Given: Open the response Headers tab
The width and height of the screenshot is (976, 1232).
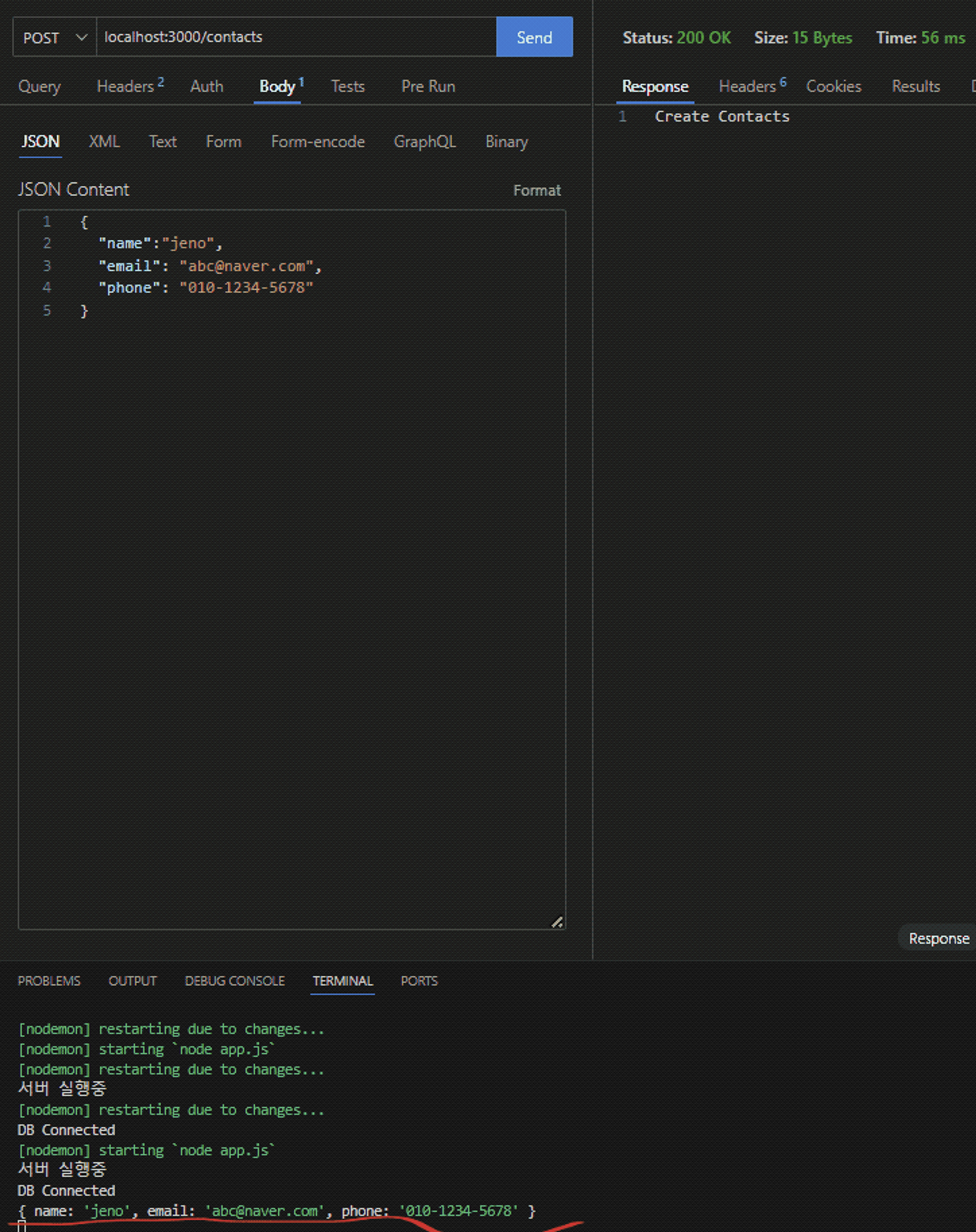Looking at the screenshot, I should 752,86.
